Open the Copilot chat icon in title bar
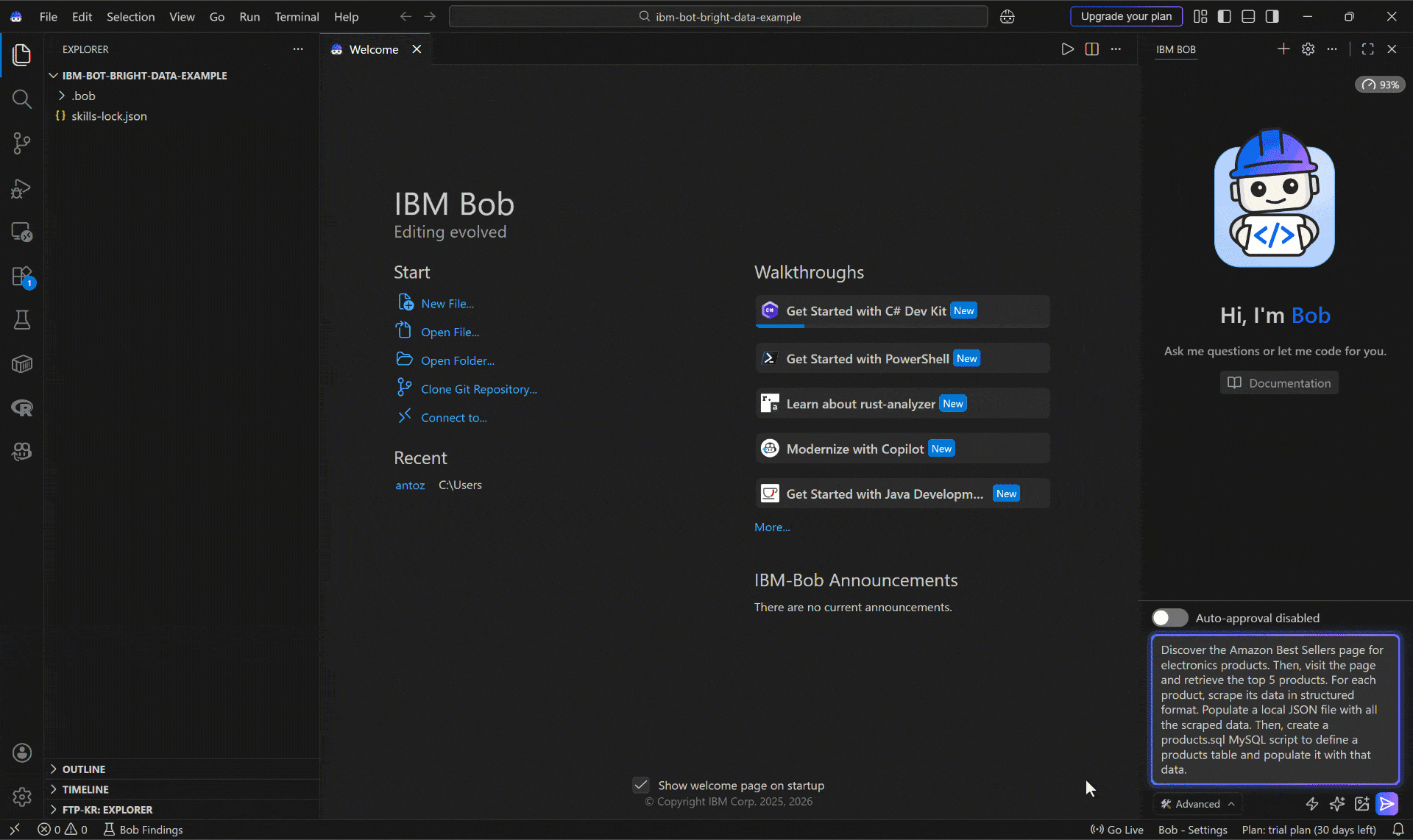This screenshot has height=840, width=1413. coord(1007,16)
